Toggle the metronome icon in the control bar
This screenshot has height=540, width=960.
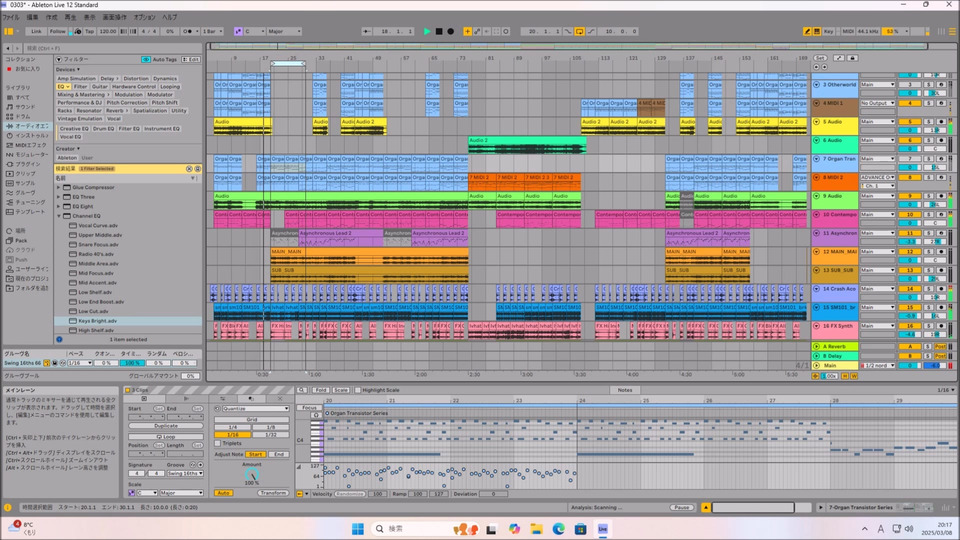[x=189, y=31]
